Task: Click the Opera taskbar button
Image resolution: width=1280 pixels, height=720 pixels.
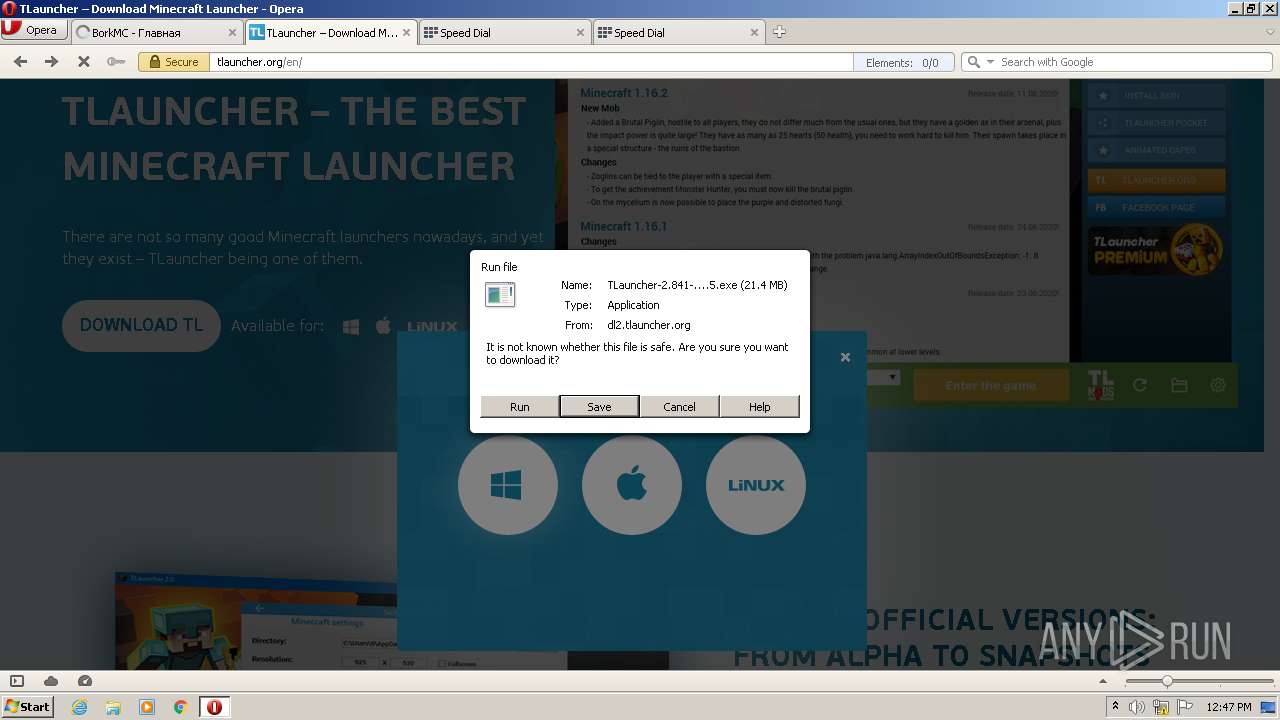Action: click(x=214, y=707)
